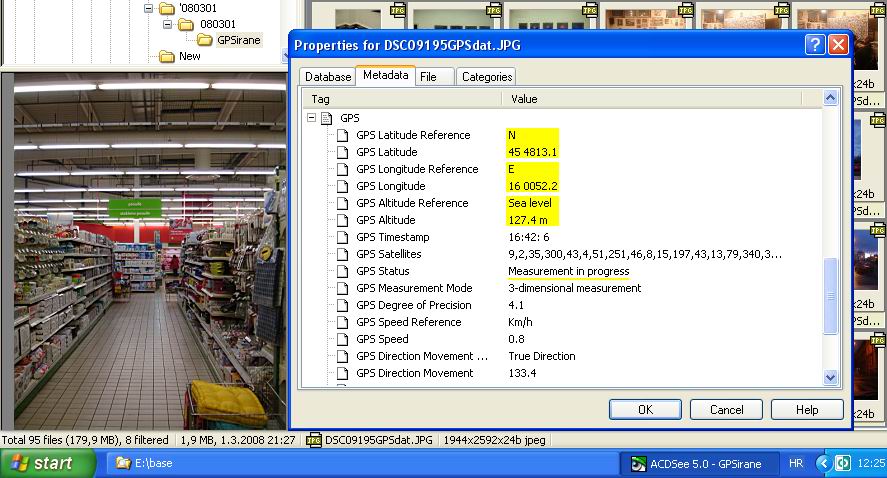The width and height of the screenshot is (887, 478).
Task: Click the OK button
Action: pyautogui.click(x=645, y=410)
